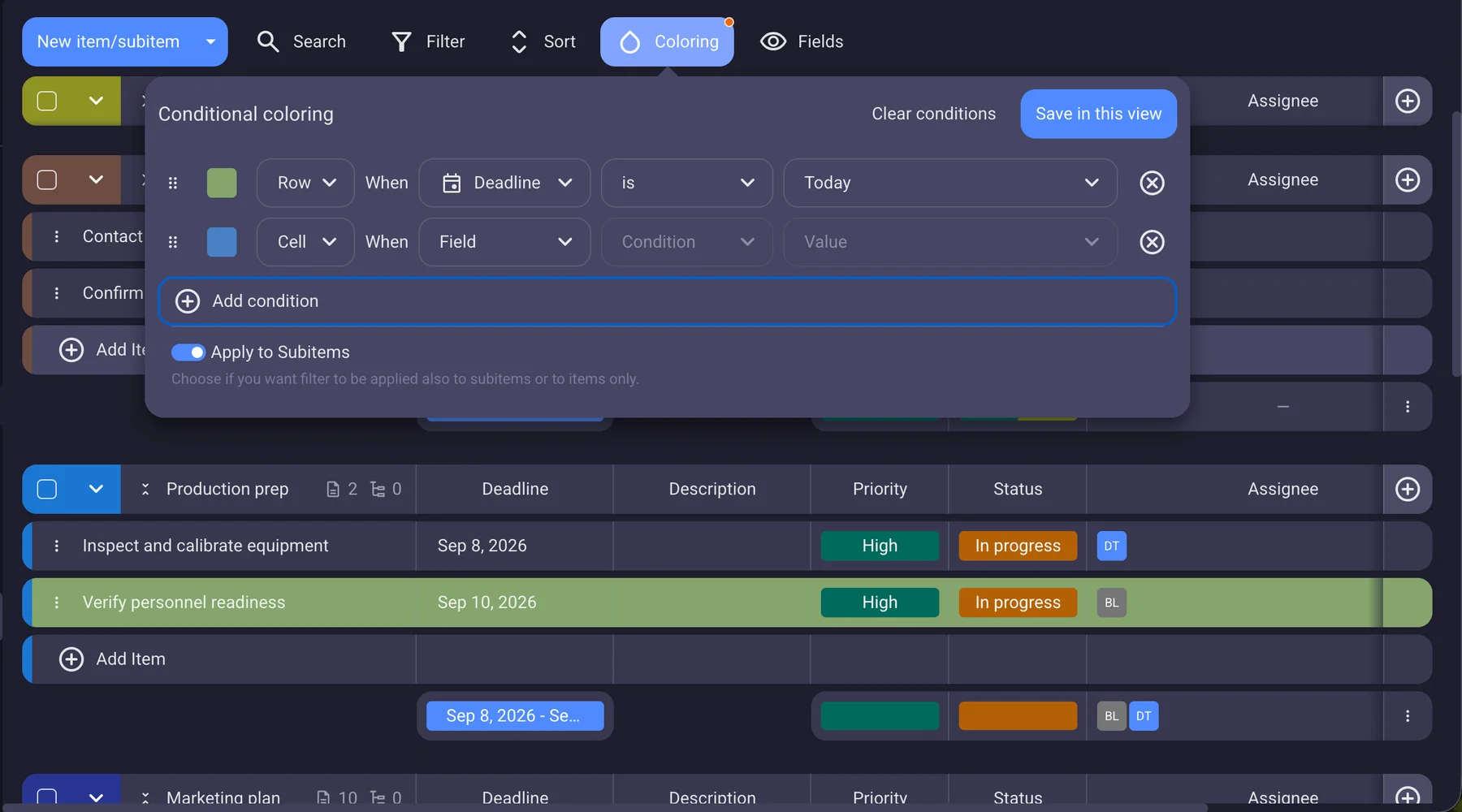Open the Field selector dropdown
The height and width of the screenshot is (812, 1462).
click(504, 242)
